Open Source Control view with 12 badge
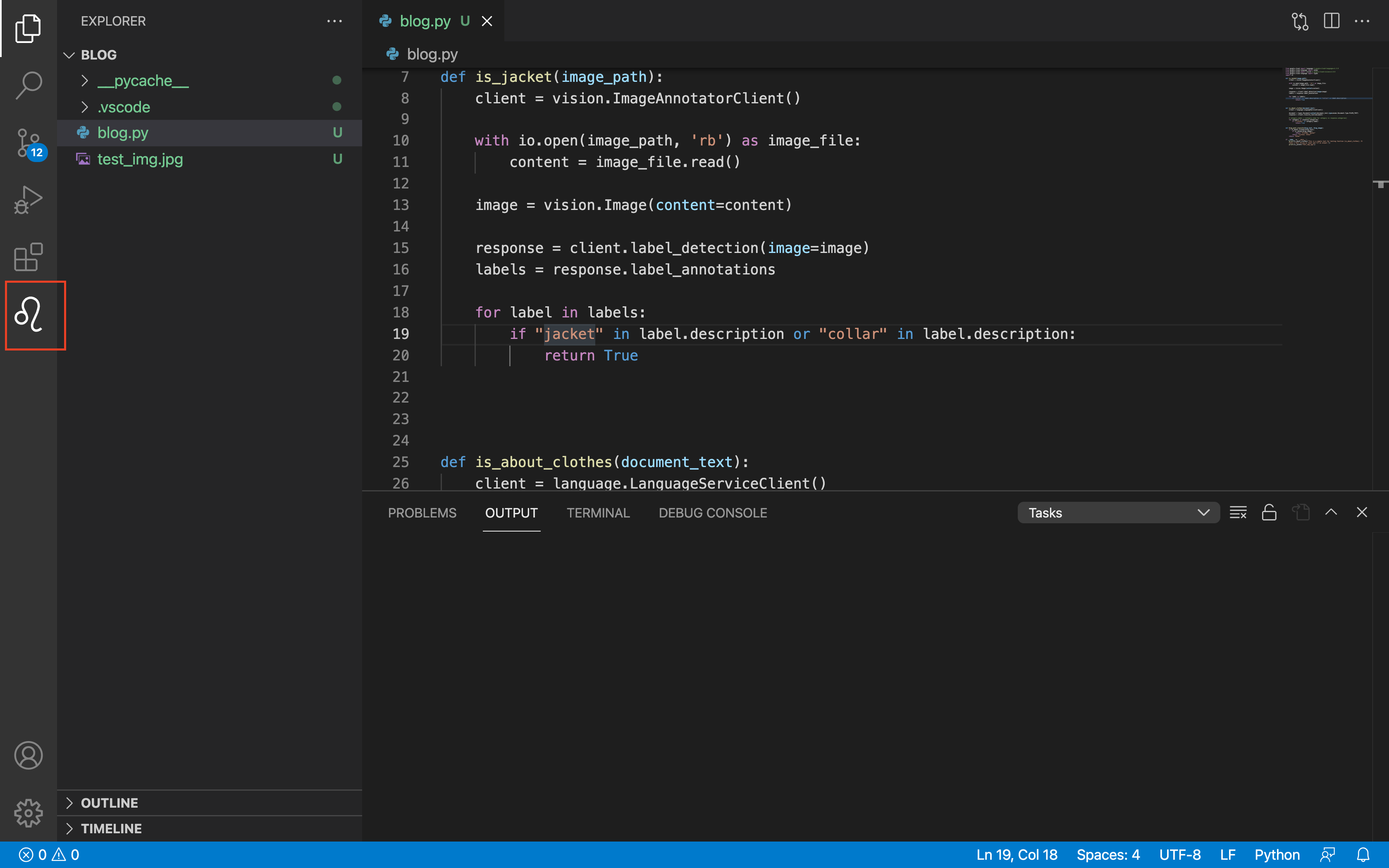 tap(28, 142)
